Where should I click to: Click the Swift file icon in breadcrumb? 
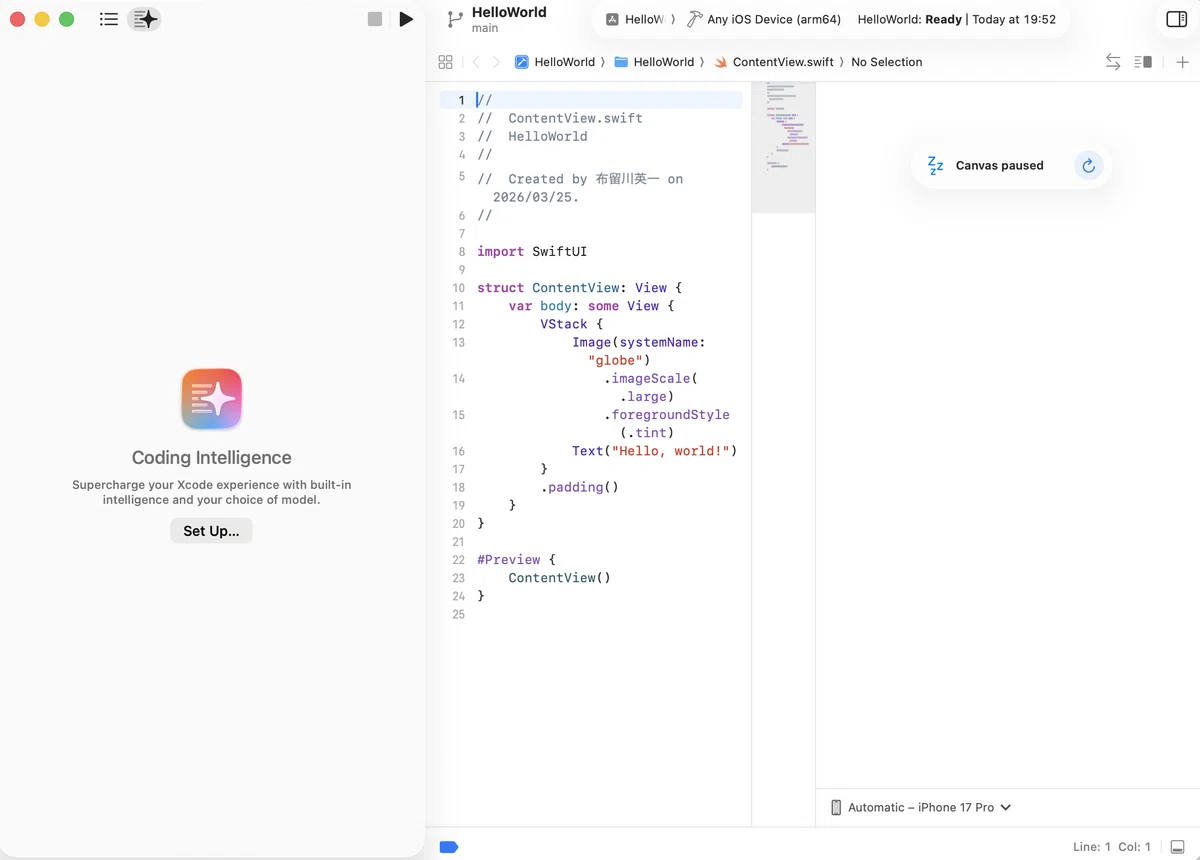coord(720,62)
